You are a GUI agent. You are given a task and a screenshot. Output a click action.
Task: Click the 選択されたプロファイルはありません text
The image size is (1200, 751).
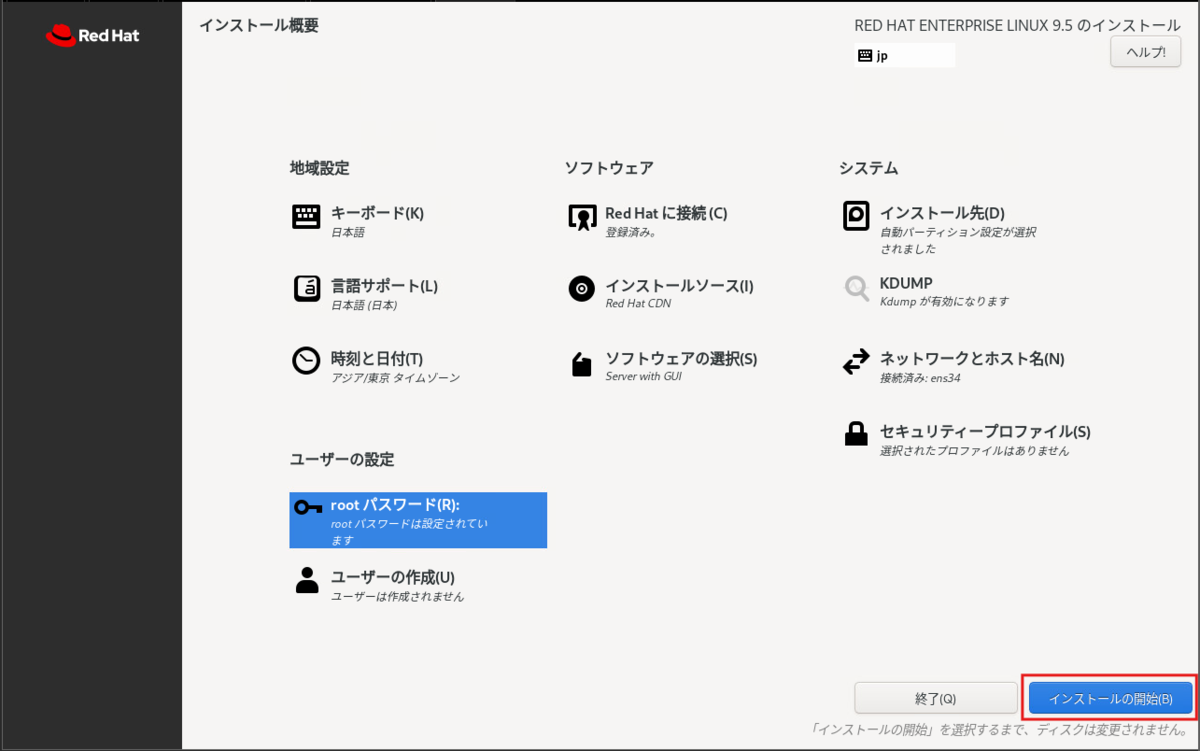(974, 451)
